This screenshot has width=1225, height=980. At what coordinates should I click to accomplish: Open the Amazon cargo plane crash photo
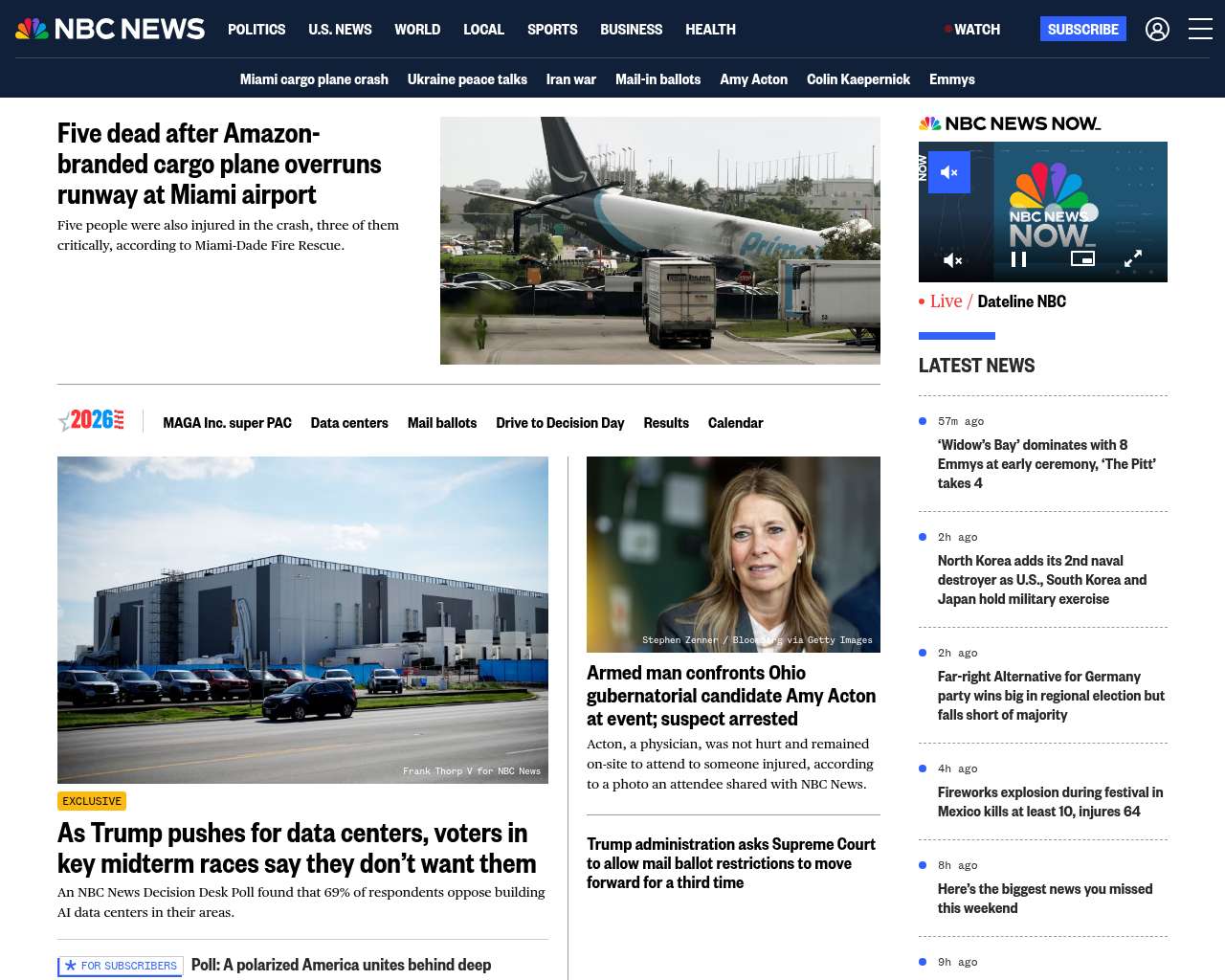pos(660,240)
